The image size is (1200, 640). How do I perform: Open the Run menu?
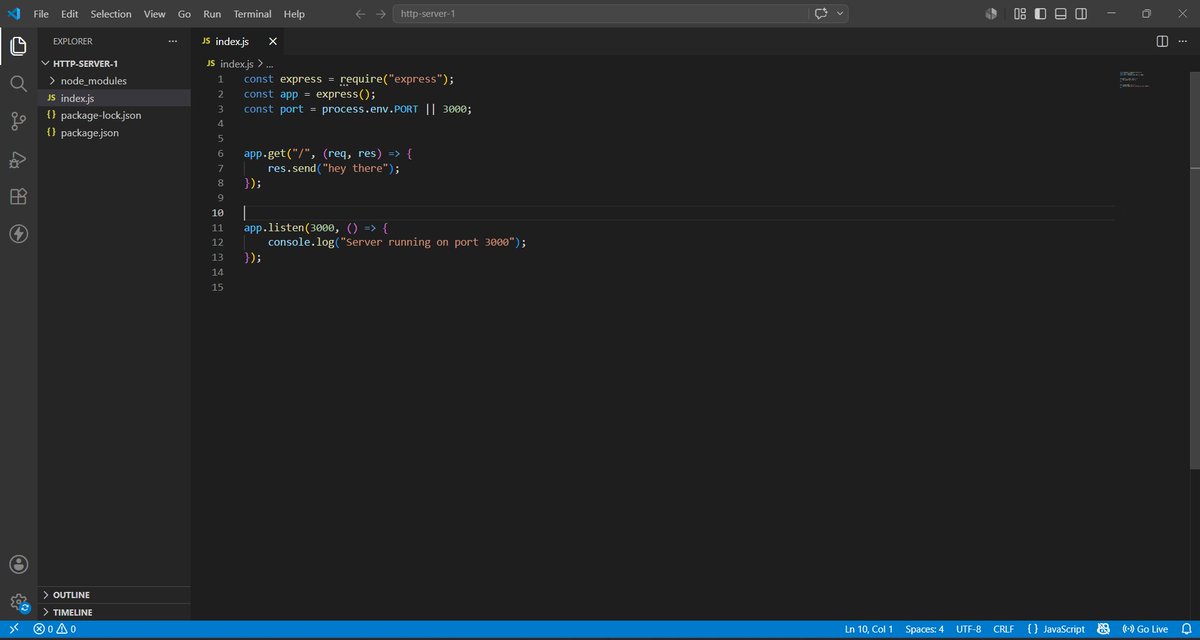click(212, 14)
